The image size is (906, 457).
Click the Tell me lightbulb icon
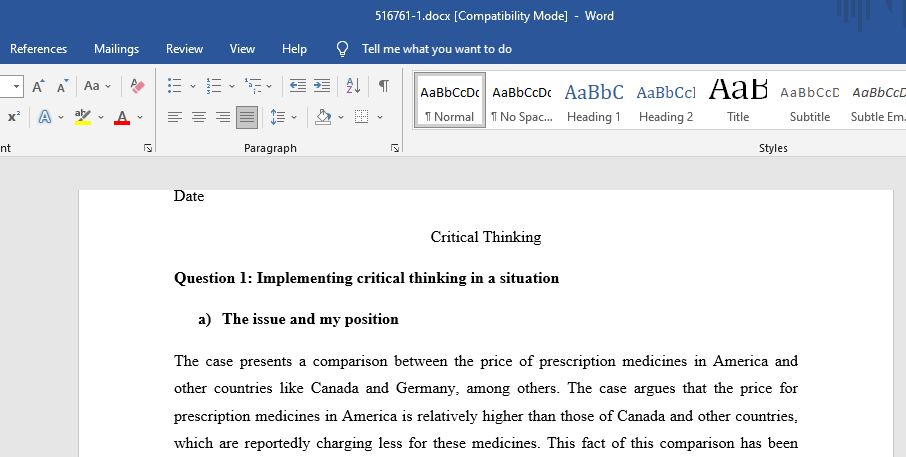point(343,49)
